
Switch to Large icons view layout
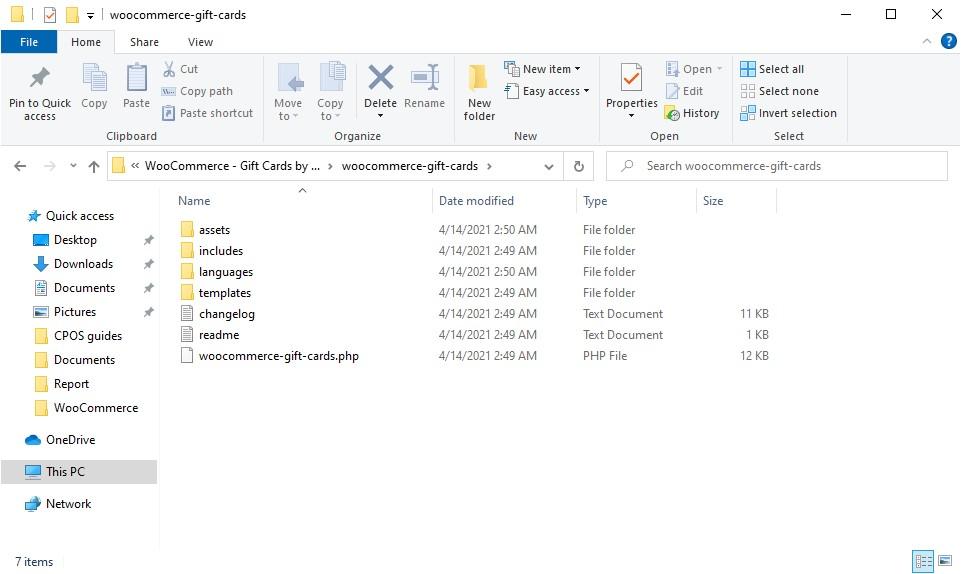click(945, 561)
